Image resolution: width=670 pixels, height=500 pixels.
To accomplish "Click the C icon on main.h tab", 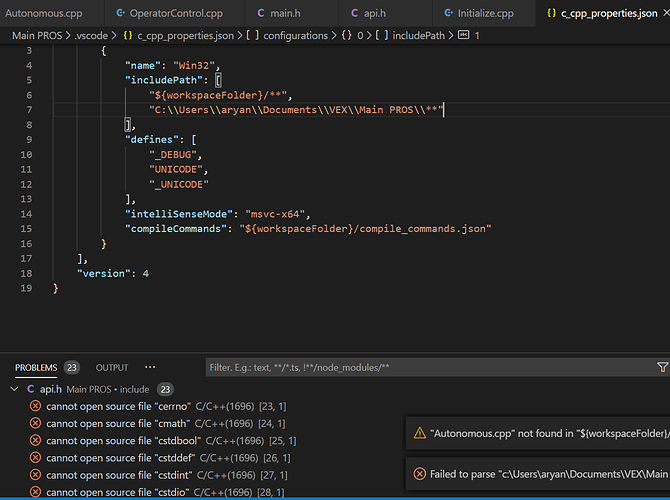I will pyautogui.click(x=261, y=13).
